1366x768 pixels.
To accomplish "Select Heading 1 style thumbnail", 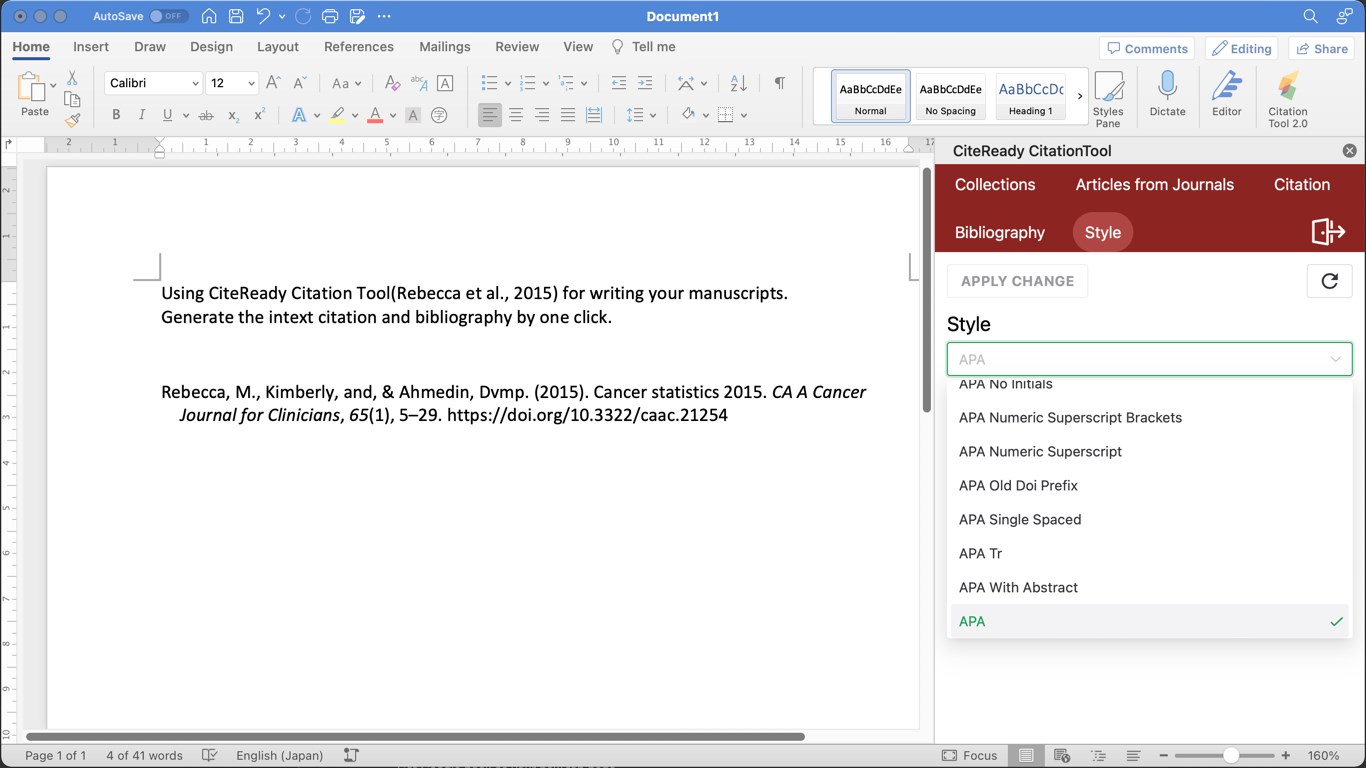I will click(1031, 96).
